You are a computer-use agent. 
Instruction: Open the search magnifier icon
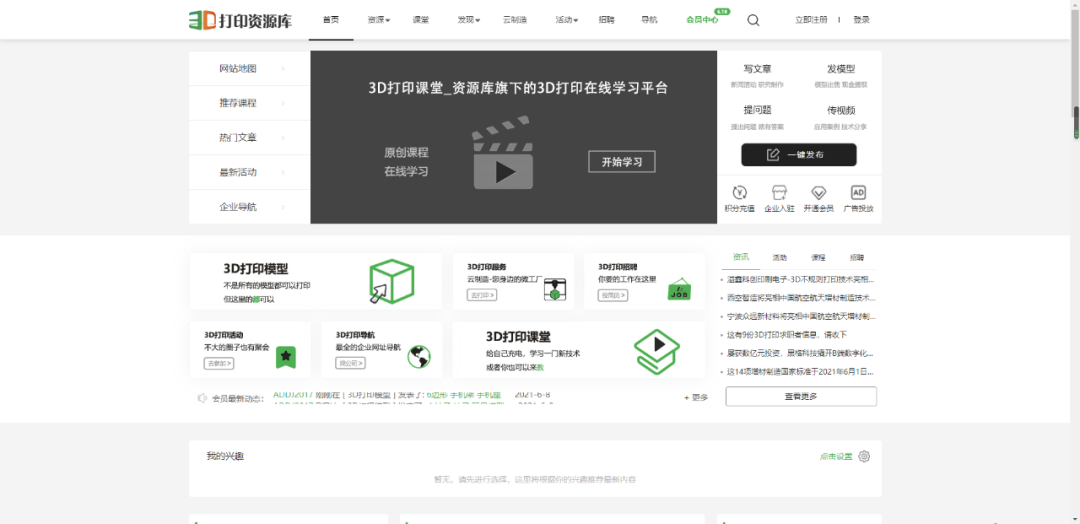click(753, 20)
